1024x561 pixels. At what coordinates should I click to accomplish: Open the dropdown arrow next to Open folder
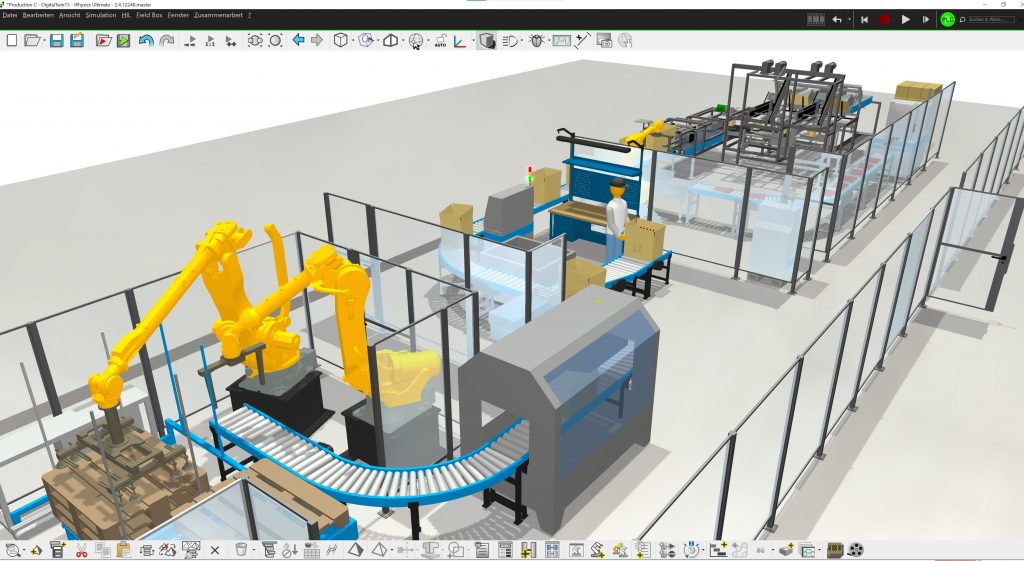(44, 41)
